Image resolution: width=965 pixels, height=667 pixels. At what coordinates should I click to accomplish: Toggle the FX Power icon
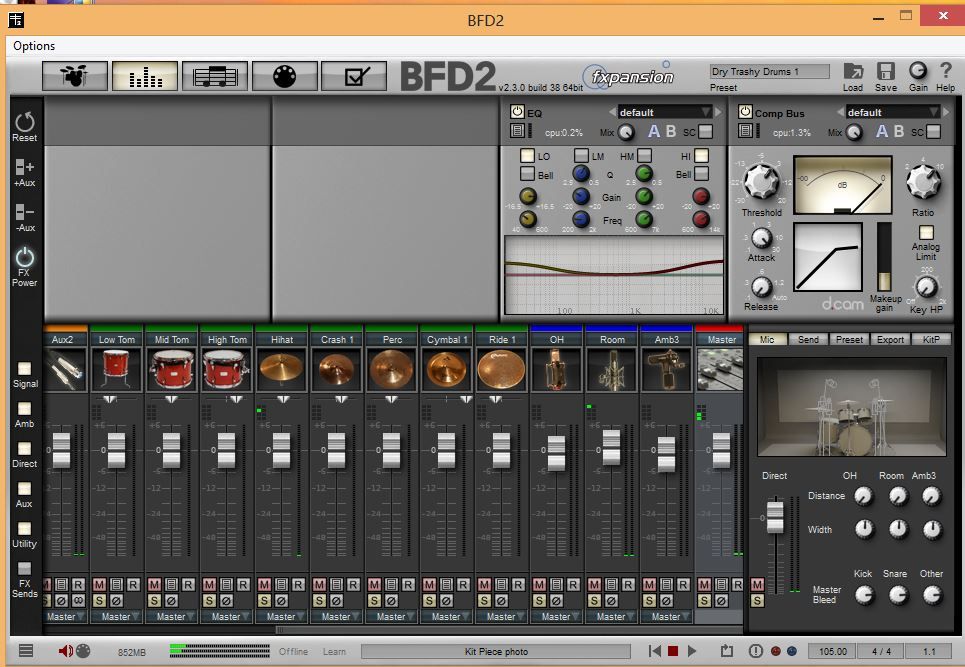click(25, 258)
